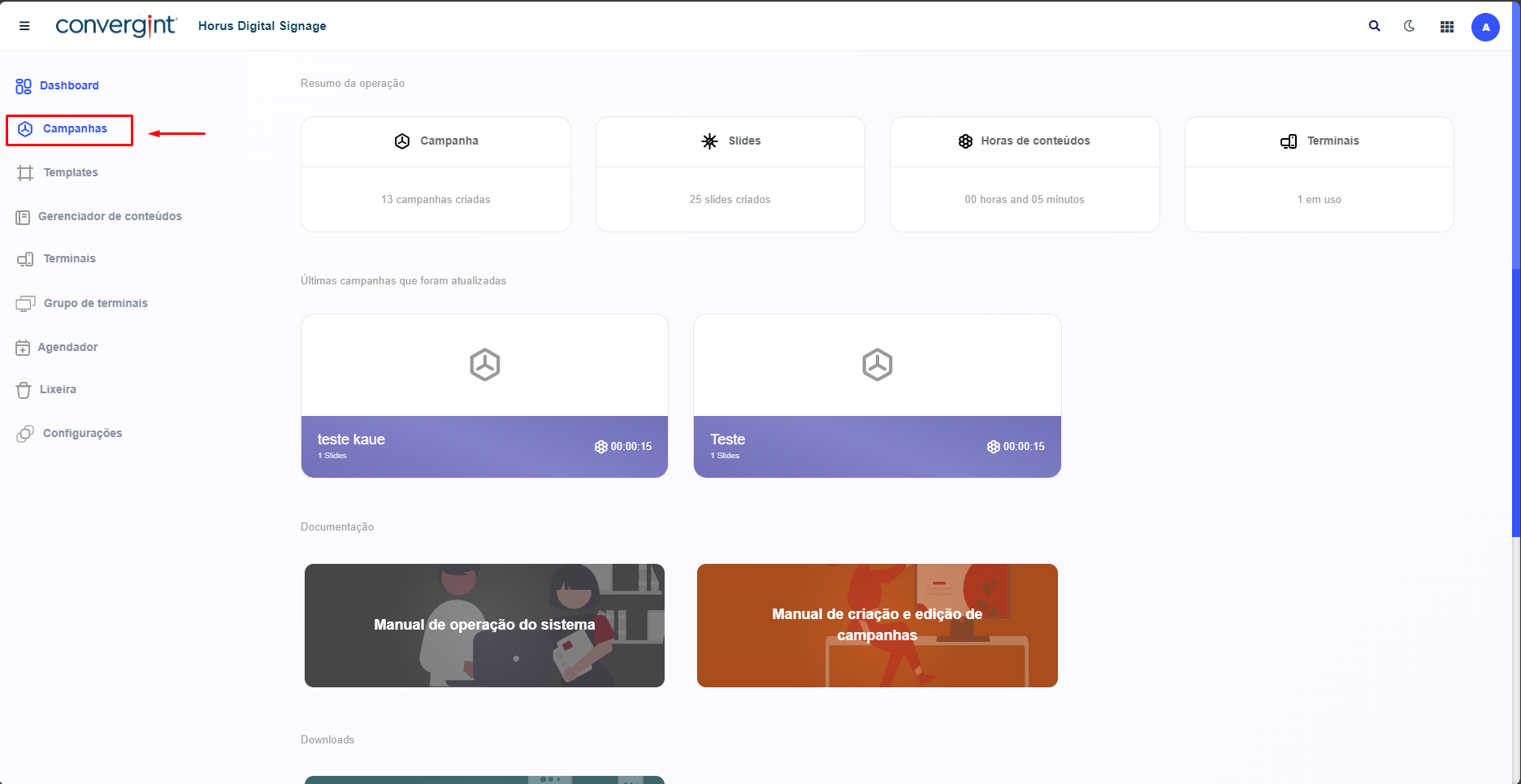The width and height of the screenshot is (1521, 784).
Task: Click the Convergint logo
Action: click(115, 26)
